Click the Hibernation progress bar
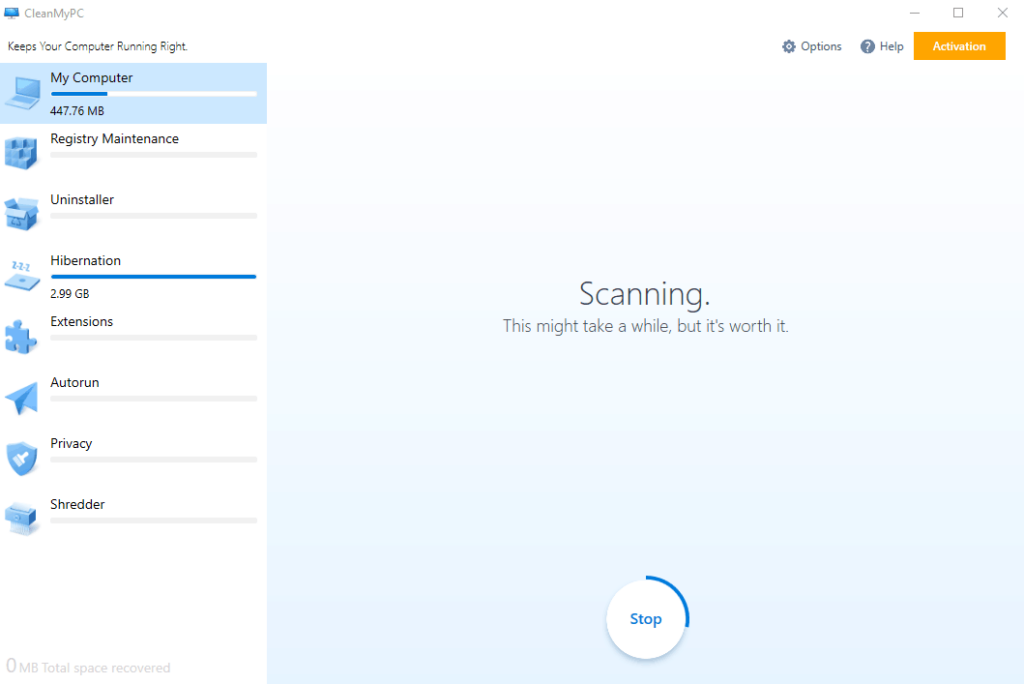1024x684 pixels. click(153, 276)
